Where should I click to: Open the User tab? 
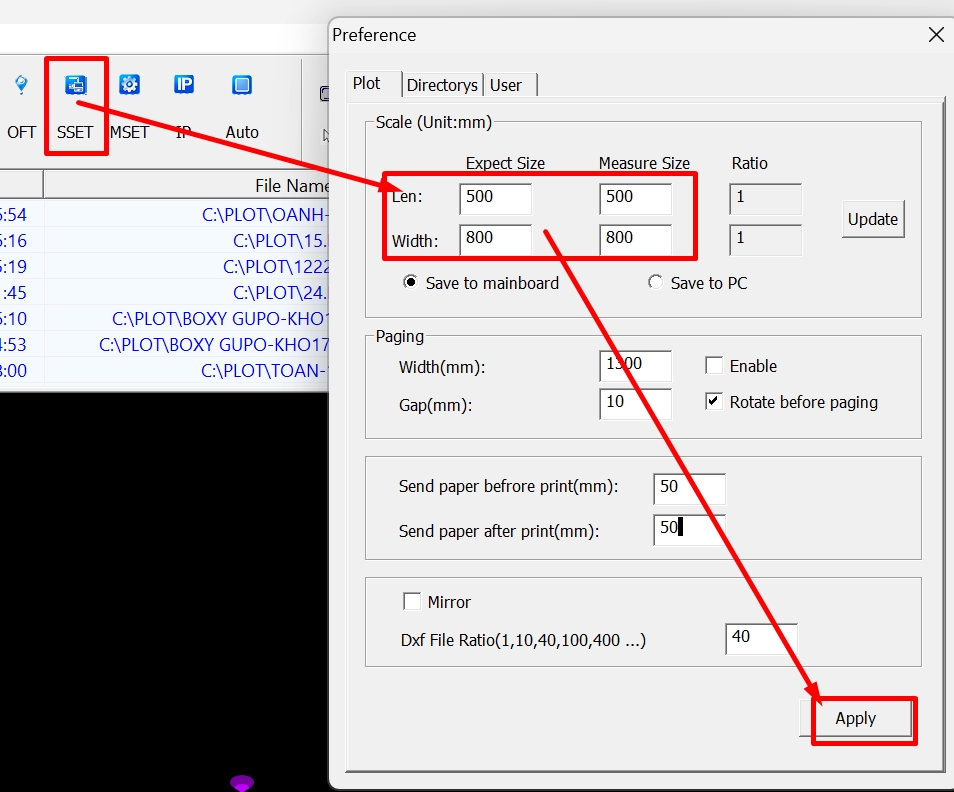click(505, 85)
